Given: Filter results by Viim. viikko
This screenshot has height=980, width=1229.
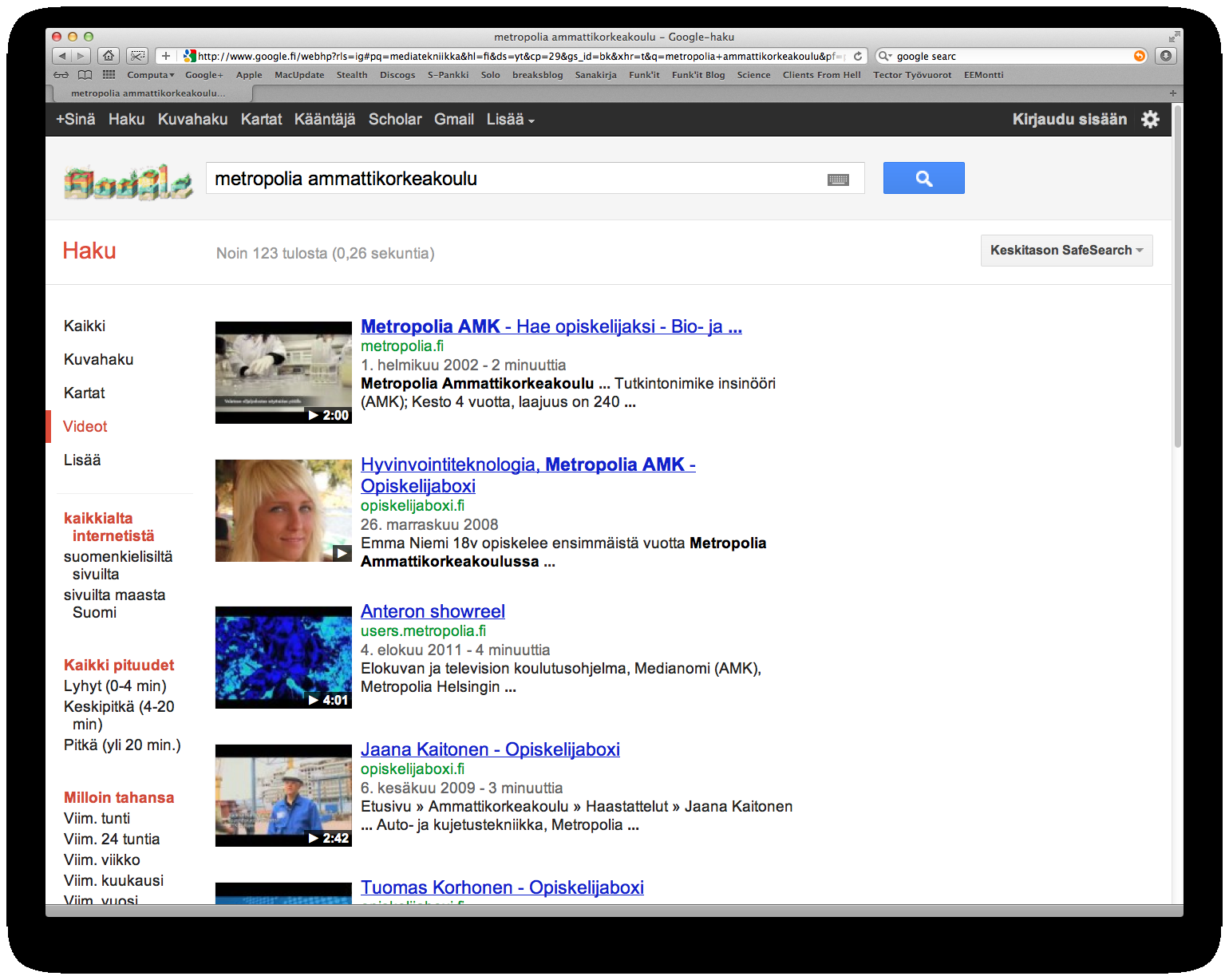Looking at the screenshot, I should 102,859.
